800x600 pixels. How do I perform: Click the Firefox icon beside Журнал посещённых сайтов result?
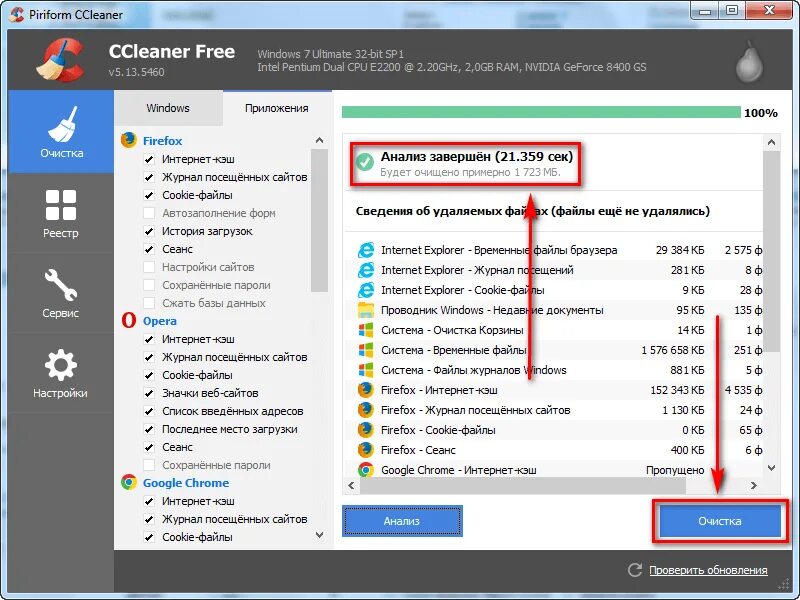(365, 410)
